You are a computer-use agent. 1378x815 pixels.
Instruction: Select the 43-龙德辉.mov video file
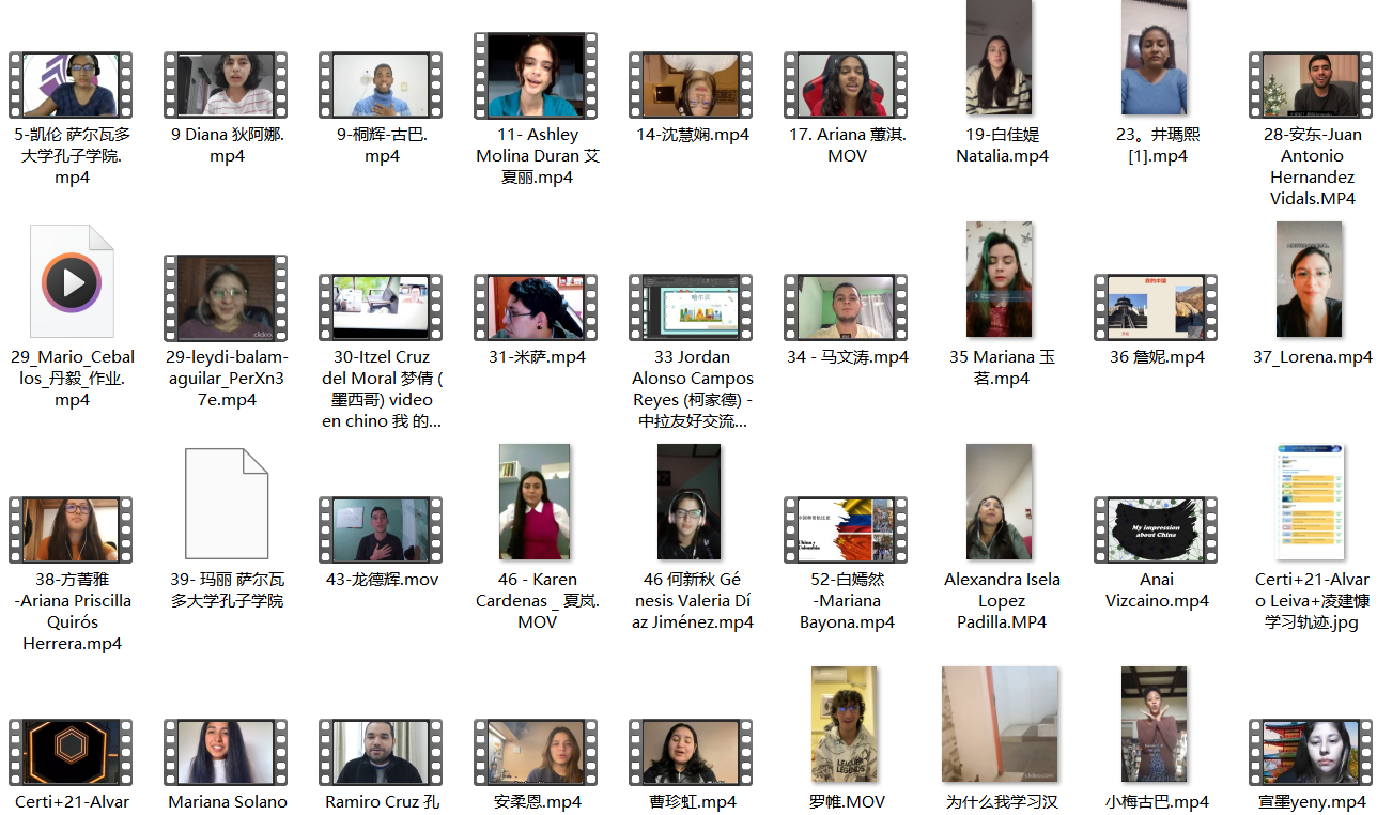pyautogui.click(x=381, y=530)
